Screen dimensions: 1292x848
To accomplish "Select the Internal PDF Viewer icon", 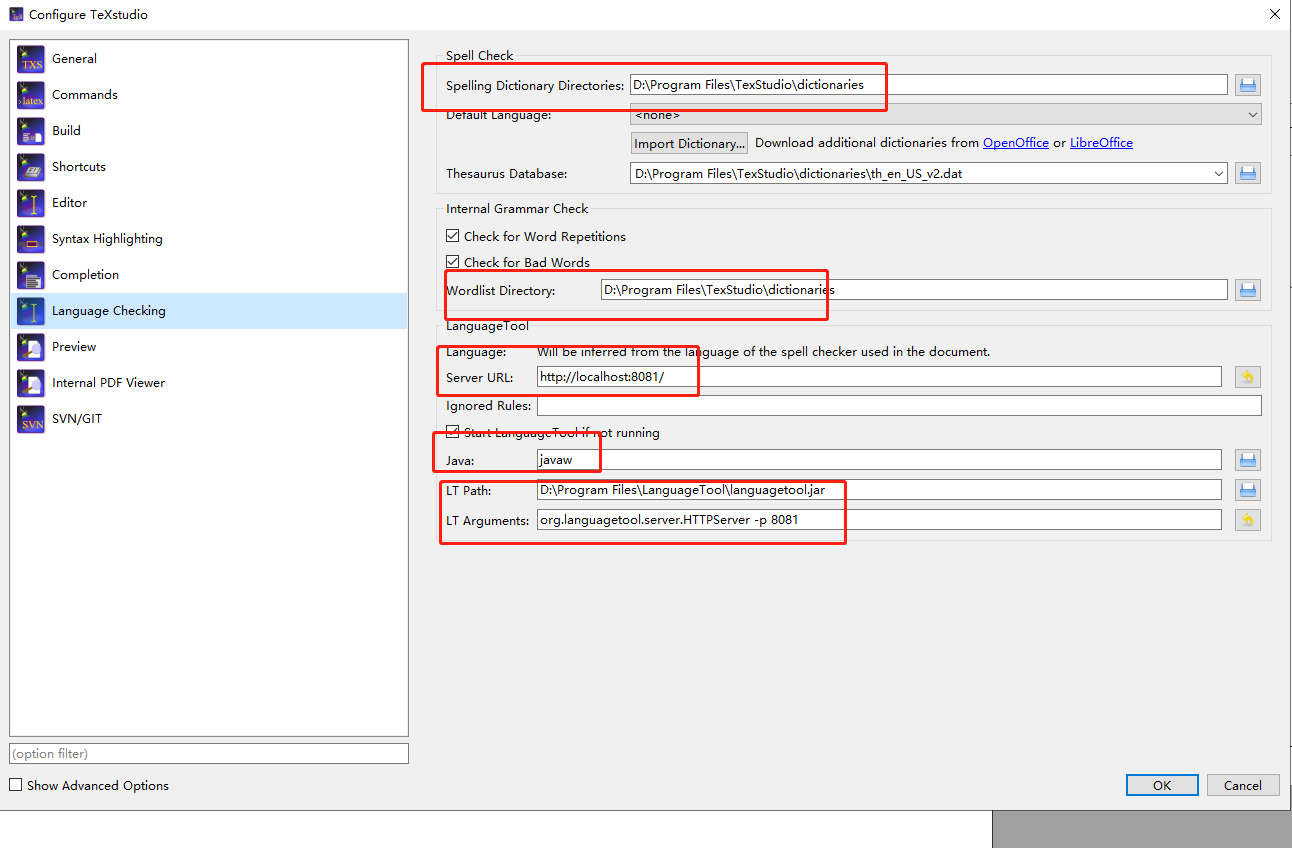I will [x=31, y=383].
